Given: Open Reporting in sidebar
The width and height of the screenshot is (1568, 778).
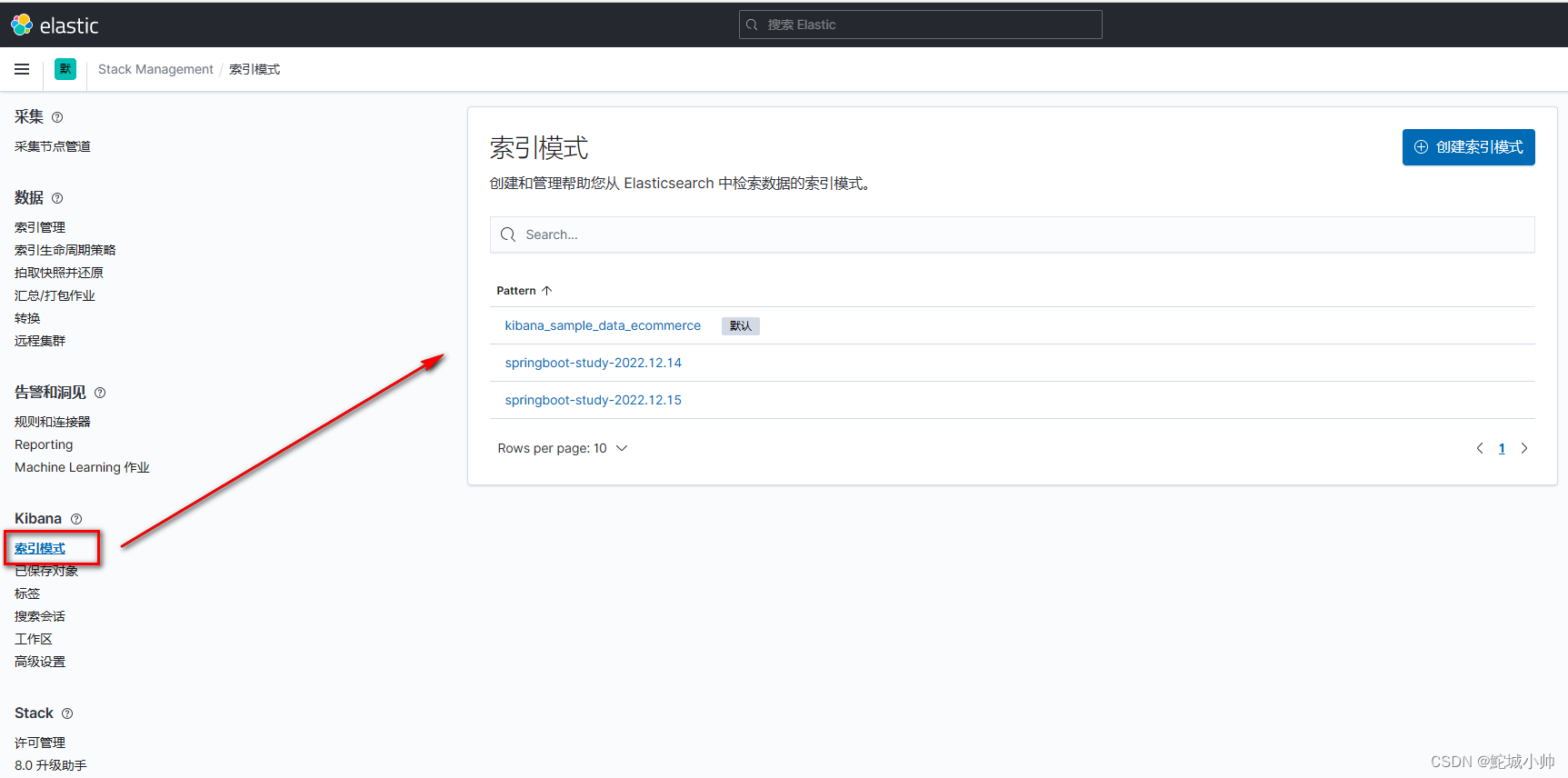Looking at the screenshot, I should point(44,444).
